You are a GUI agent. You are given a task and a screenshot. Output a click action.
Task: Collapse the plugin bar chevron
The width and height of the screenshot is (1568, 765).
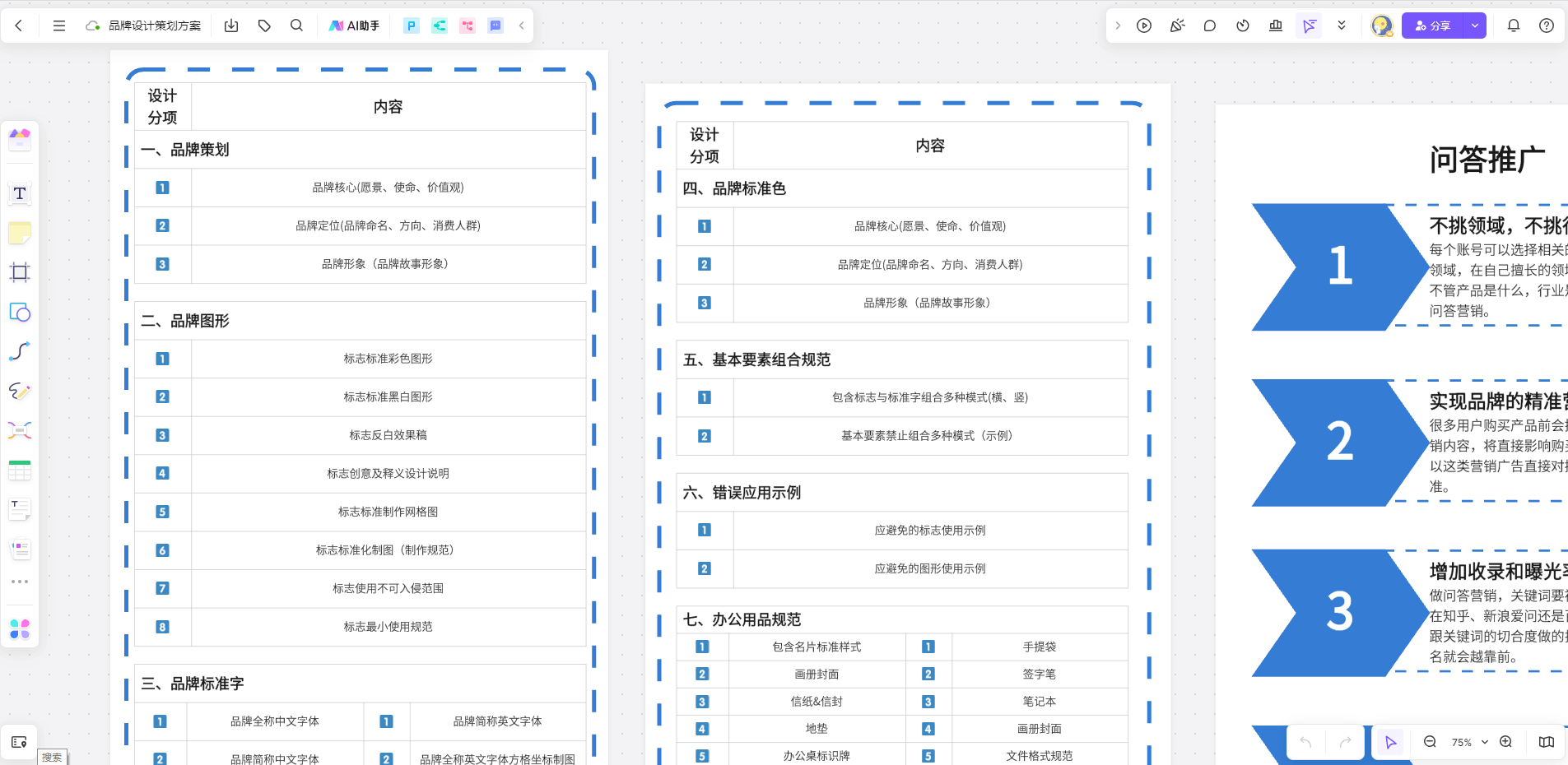click(522, 25)
